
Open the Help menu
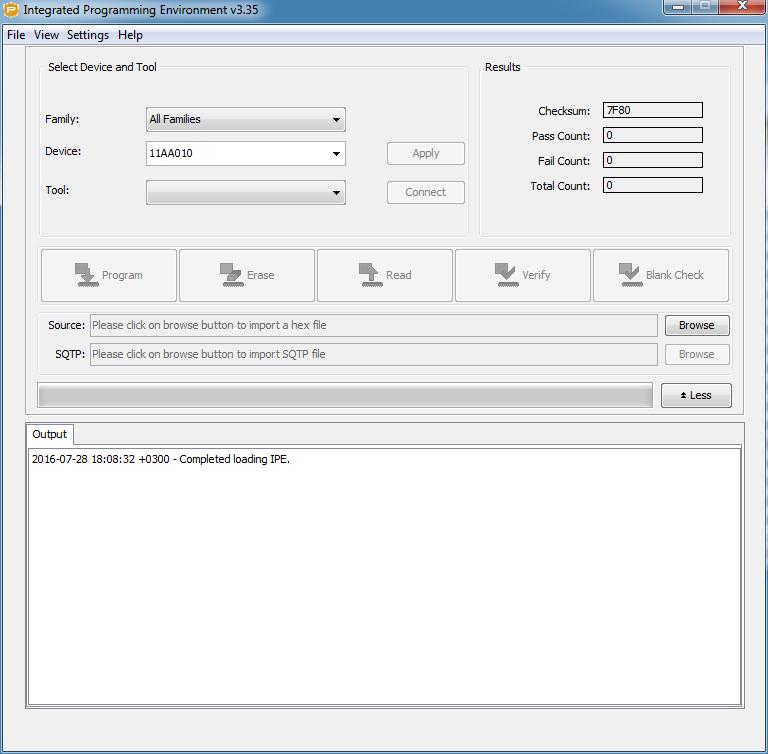(130, 35)
